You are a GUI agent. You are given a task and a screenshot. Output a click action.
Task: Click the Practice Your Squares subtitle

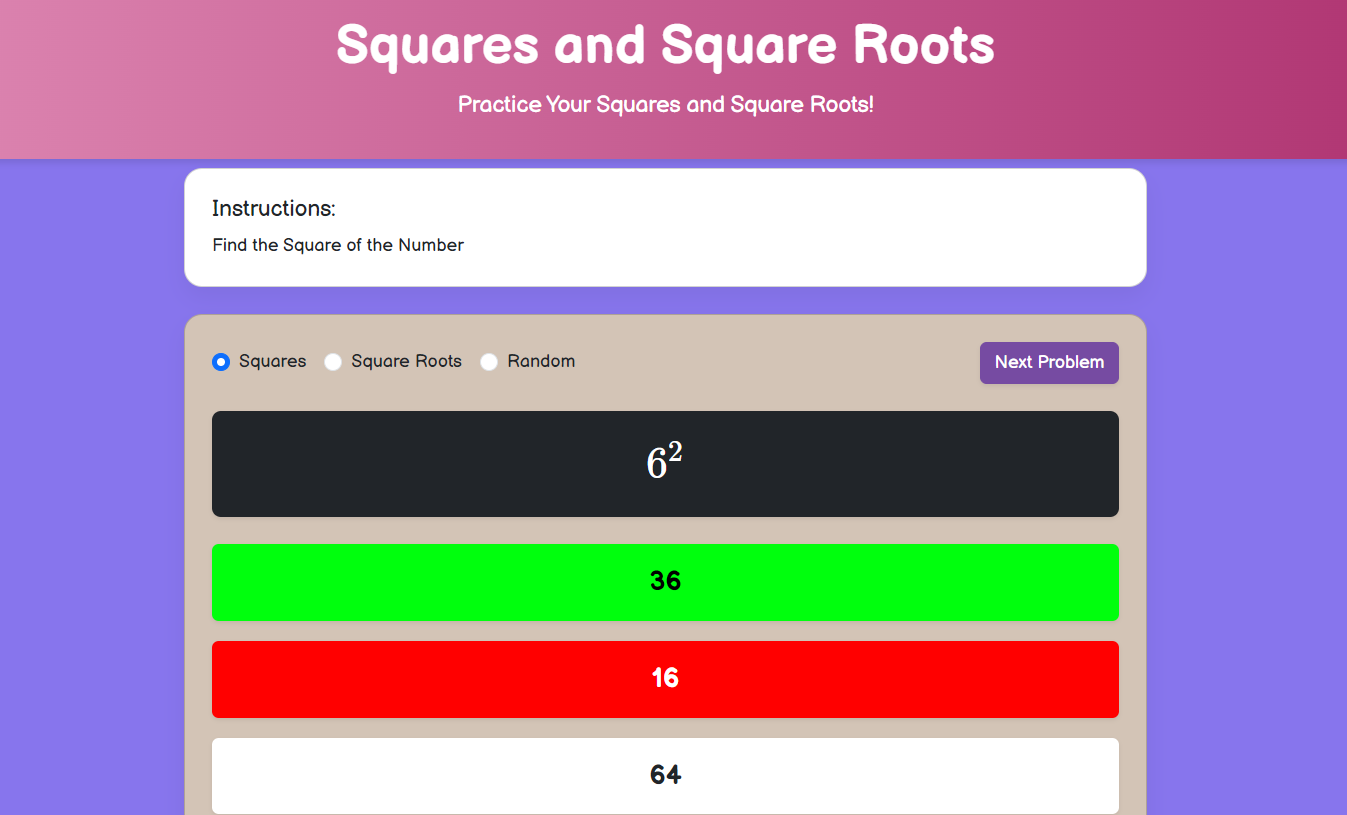665,104
